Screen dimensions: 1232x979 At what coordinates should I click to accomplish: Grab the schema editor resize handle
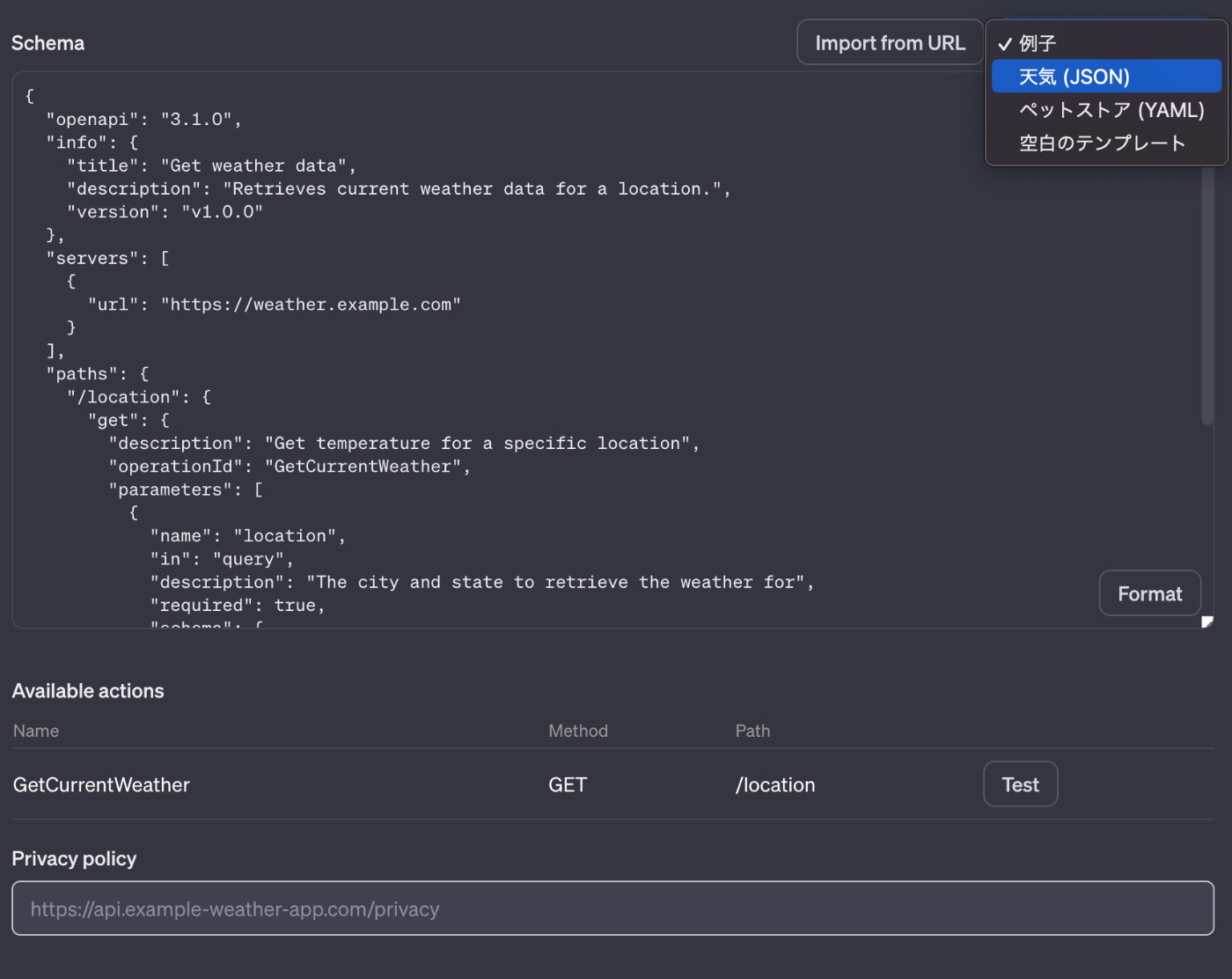coord(1207,622)
